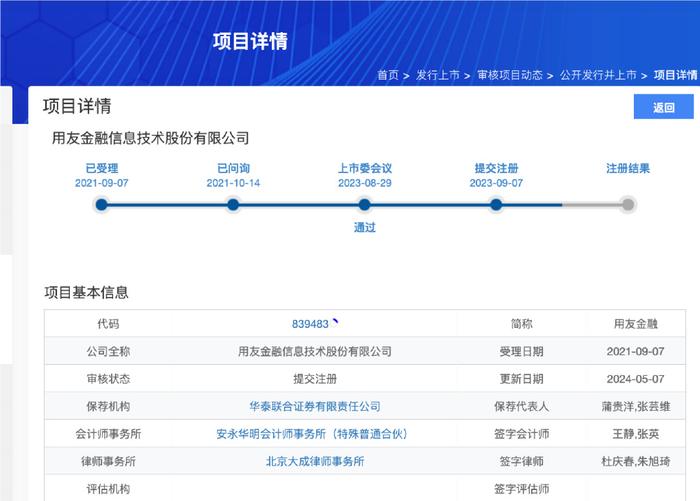Go to the 发行上市 breadcrumb
Viewport: 700px width, 501px height.
pyautogui.click(x=438, y=75)
